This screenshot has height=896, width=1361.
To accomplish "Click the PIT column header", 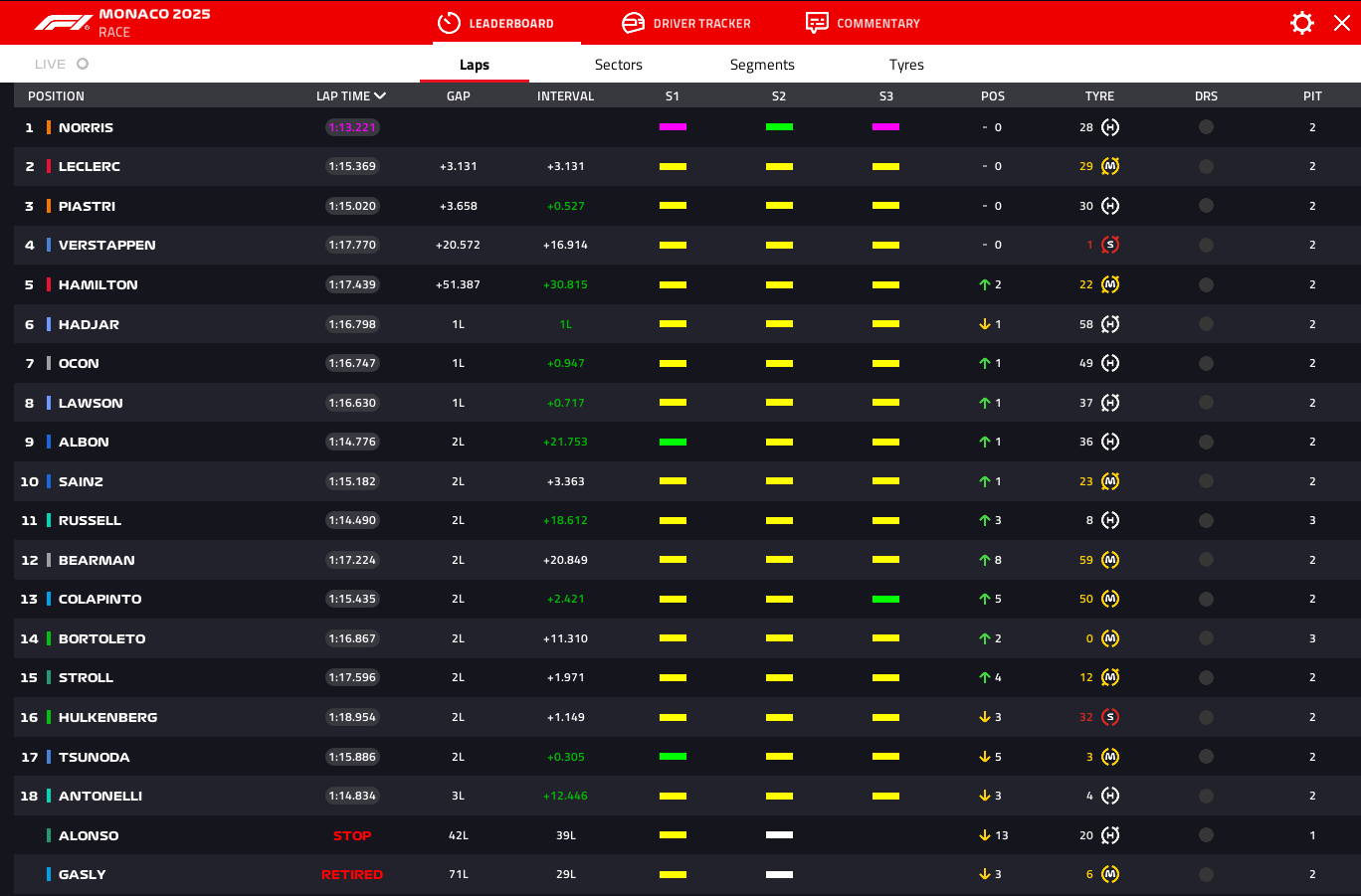I will pos(1312,96).
